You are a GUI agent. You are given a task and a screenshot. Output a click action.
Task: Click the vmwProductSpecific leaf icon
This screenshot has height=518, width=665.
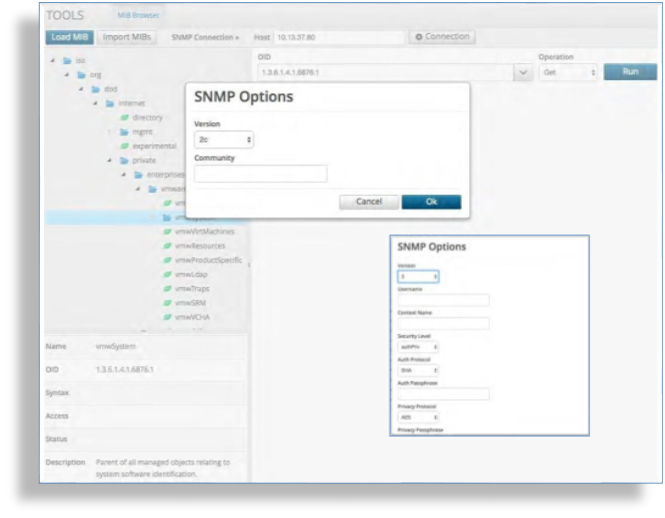tap(167, 260)
